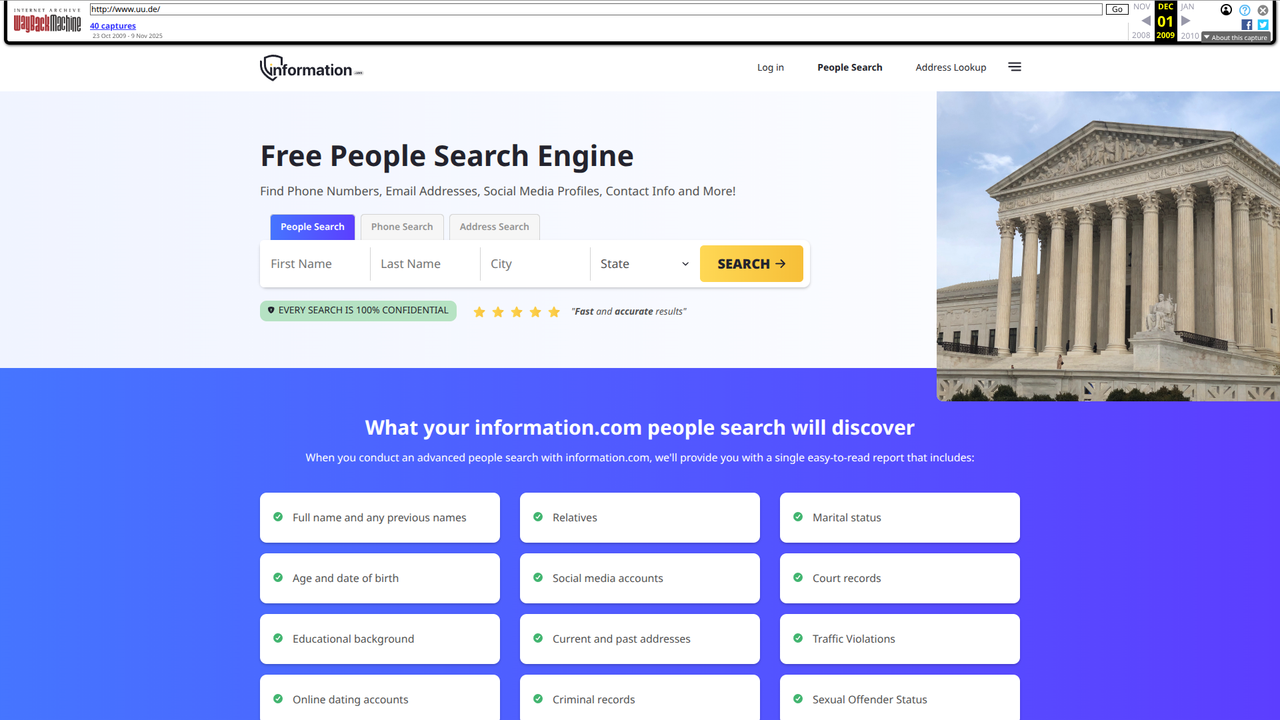Select the People Search tab

coord(312,227)
